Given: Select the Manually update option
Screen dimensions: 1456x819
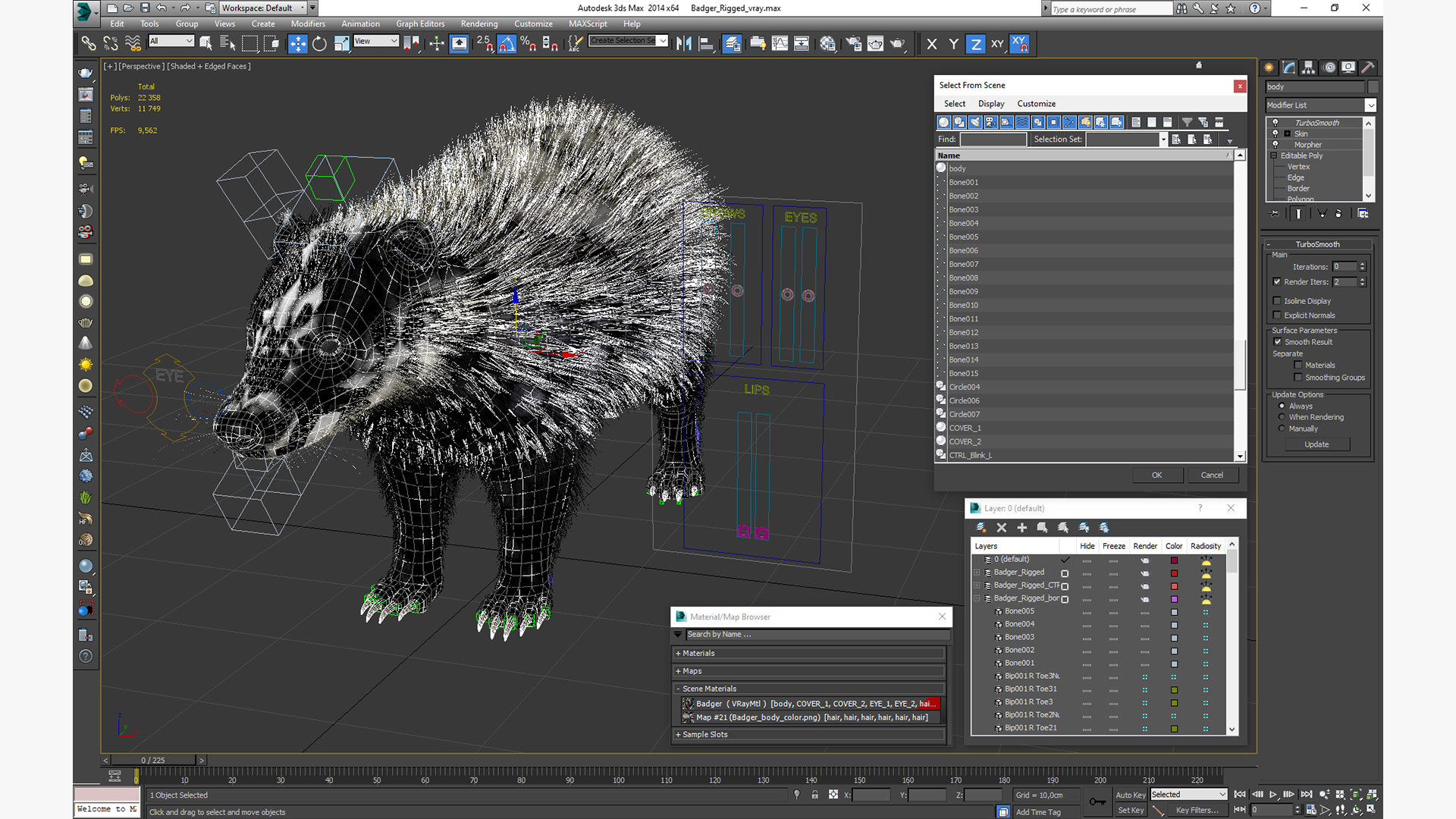Looking at the screenshot, I should 1282,428.
